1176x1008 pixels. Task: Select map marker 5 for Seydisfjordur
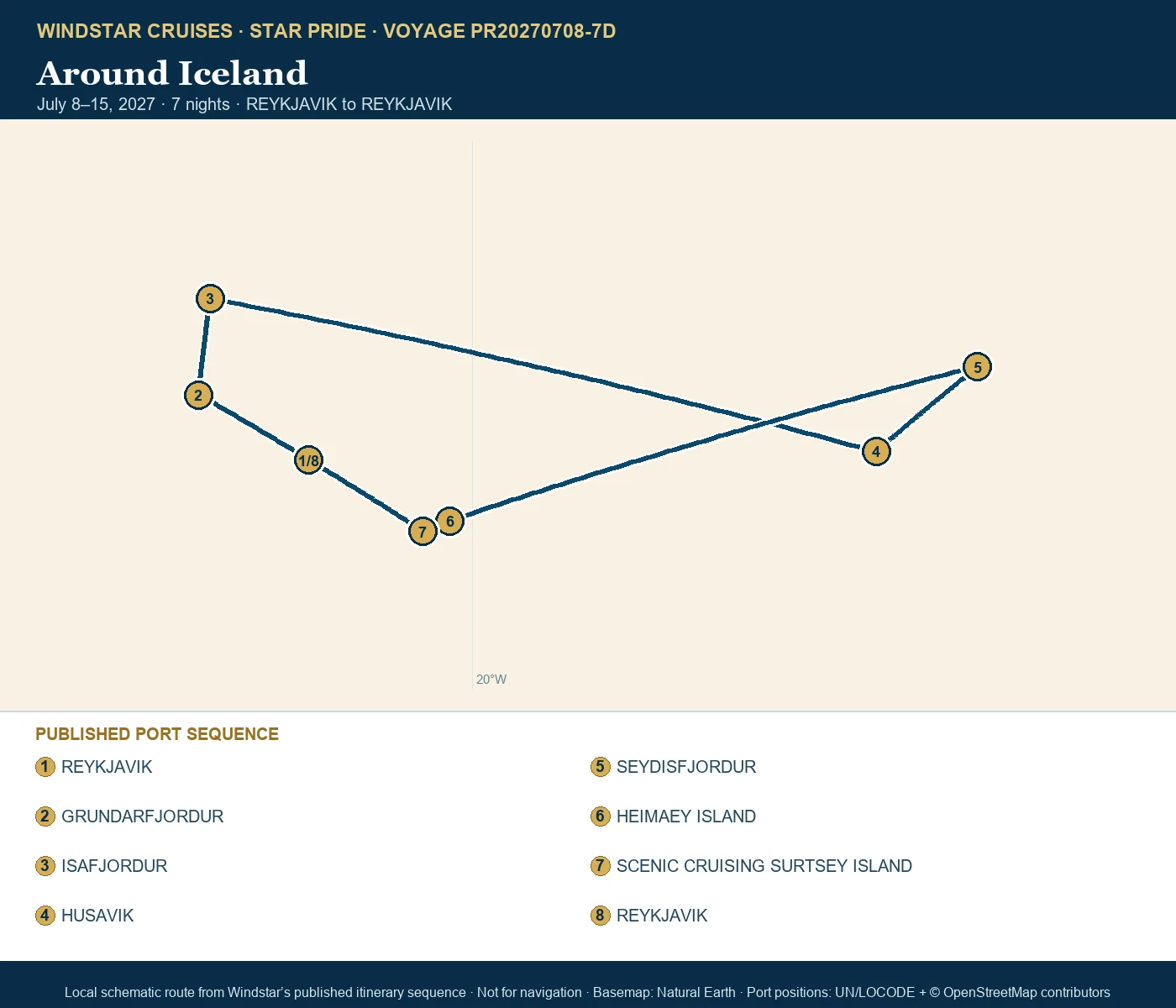pyautogui.click(x=978, y=367)
